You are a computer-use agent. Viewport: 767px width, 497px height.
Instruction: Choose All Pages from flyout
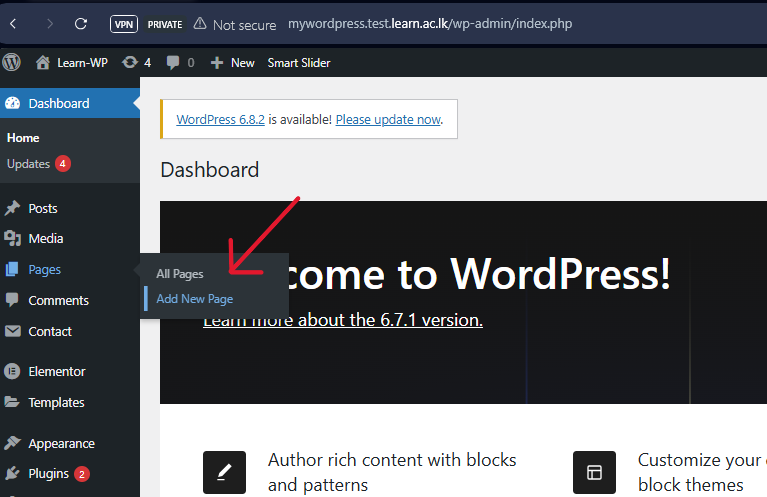pos(180,274)
